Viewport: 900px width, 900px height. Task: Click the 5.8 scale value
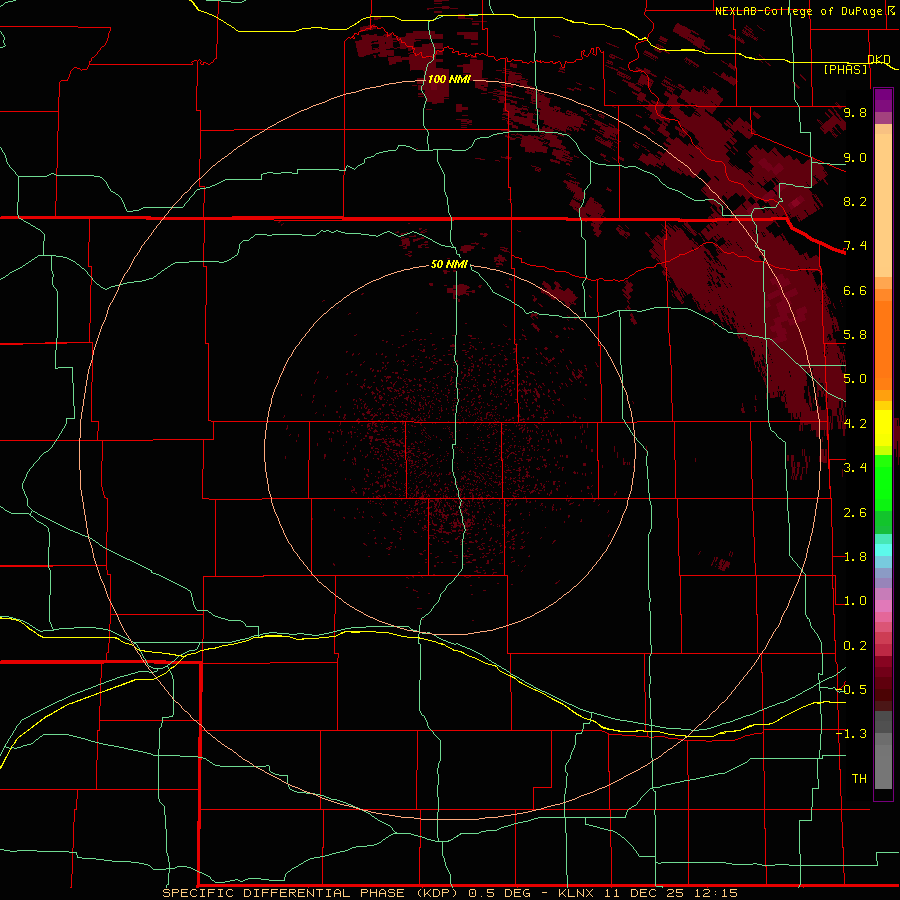pyautogui.click(x=855, y=335)
